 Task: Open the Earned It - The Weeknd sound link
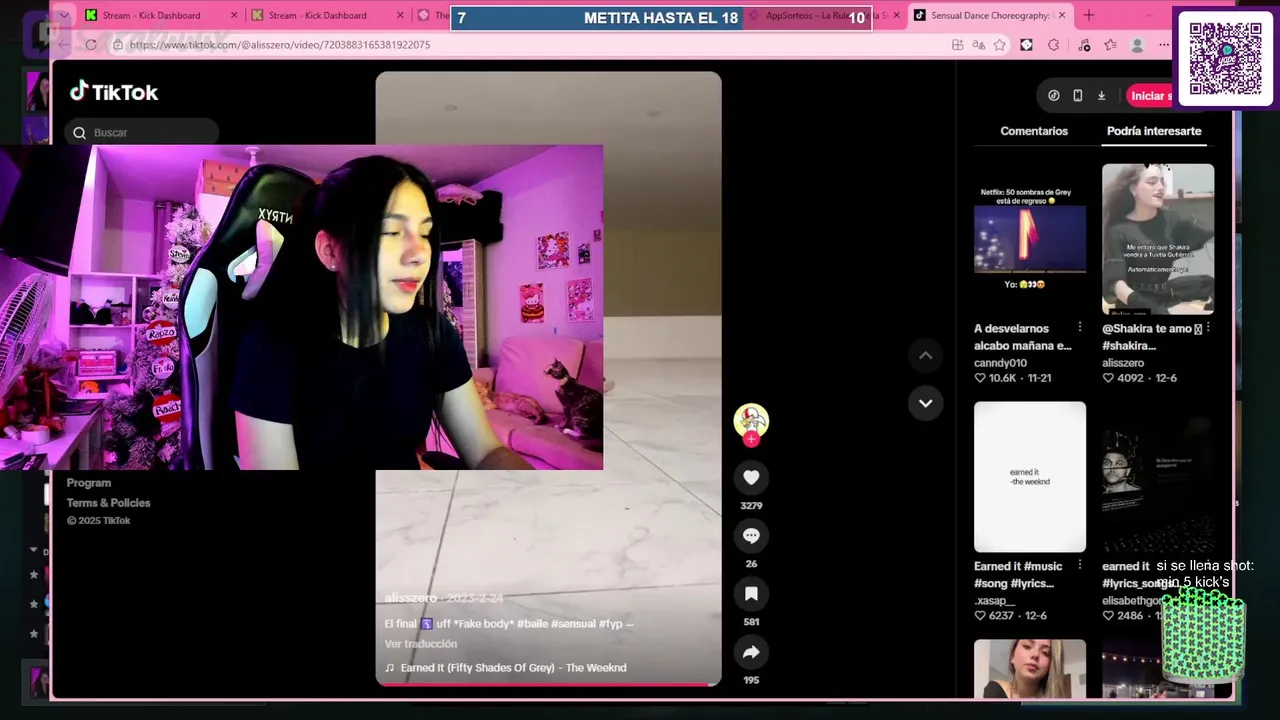click(x=506, y=668)
